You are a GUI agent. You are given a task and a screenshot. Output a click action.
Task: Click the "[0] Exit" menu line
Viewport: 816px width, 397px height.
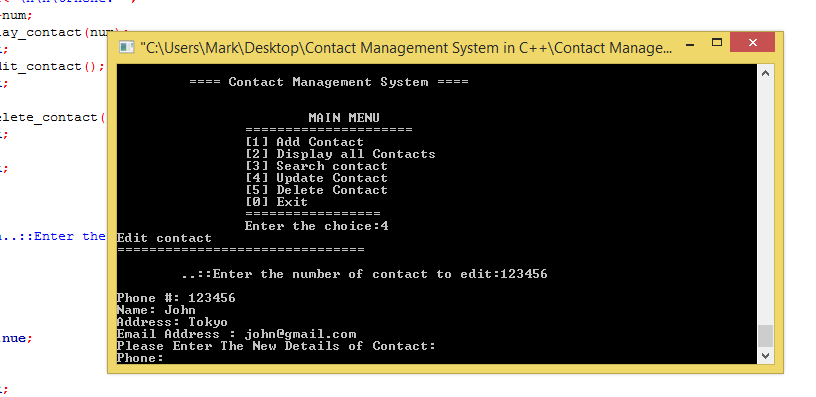(x=276, y=202)
